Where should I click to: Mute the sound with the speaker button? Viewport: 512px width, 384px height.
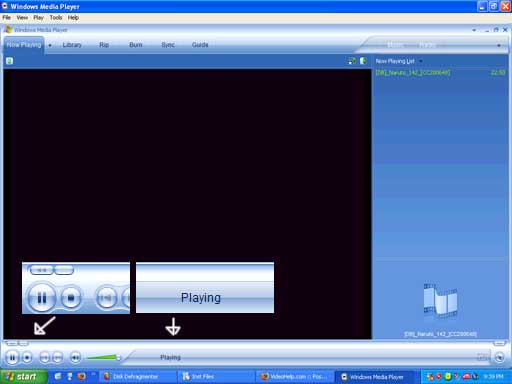[x=75, y=358]
